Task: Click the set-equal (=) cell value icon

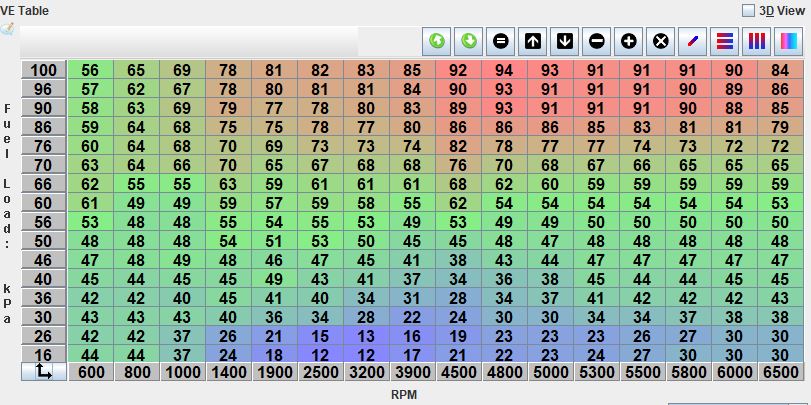Action: pyautogui.click(x=501, y=41)
